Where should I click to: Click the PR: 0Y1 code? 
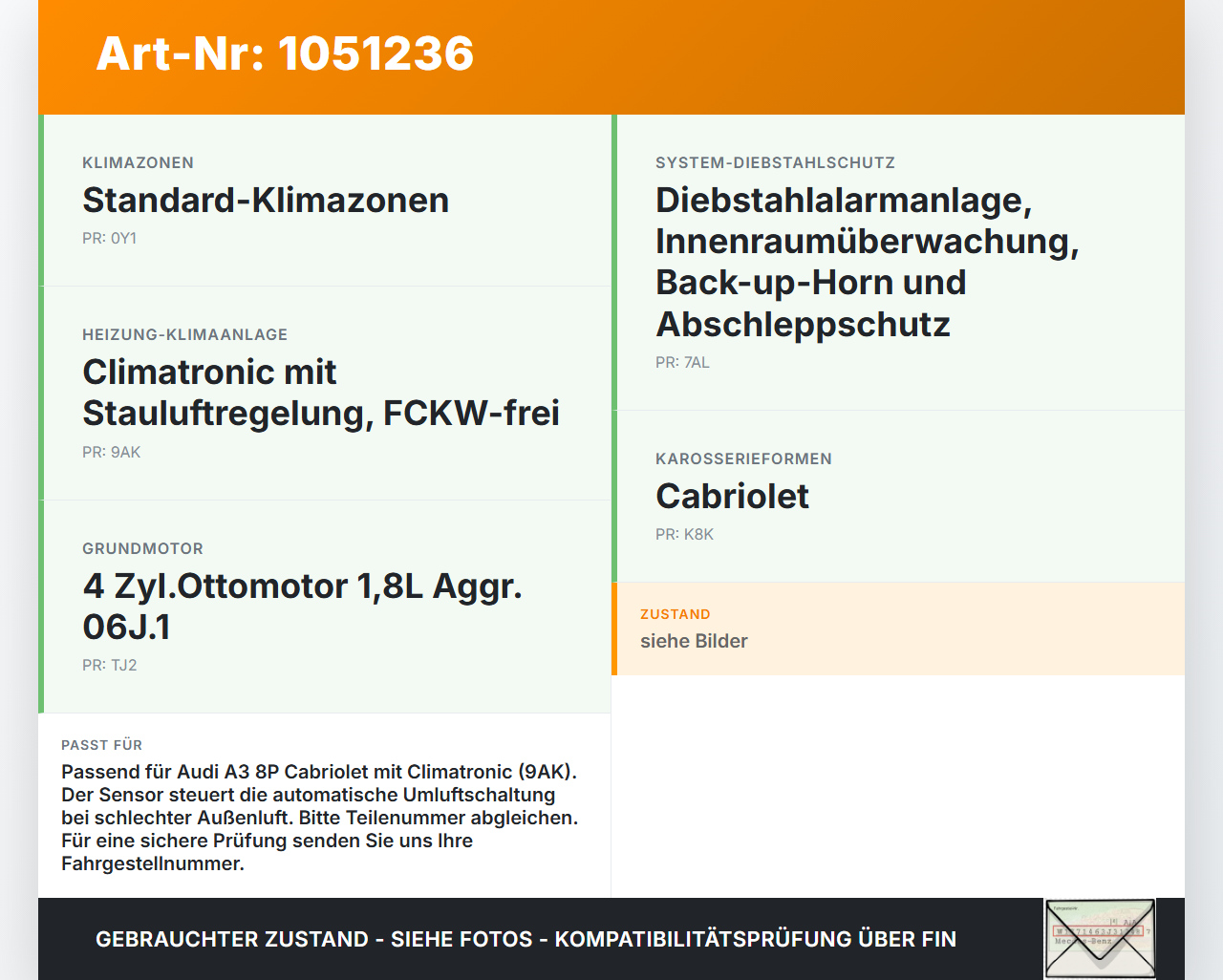pos(110,239)
